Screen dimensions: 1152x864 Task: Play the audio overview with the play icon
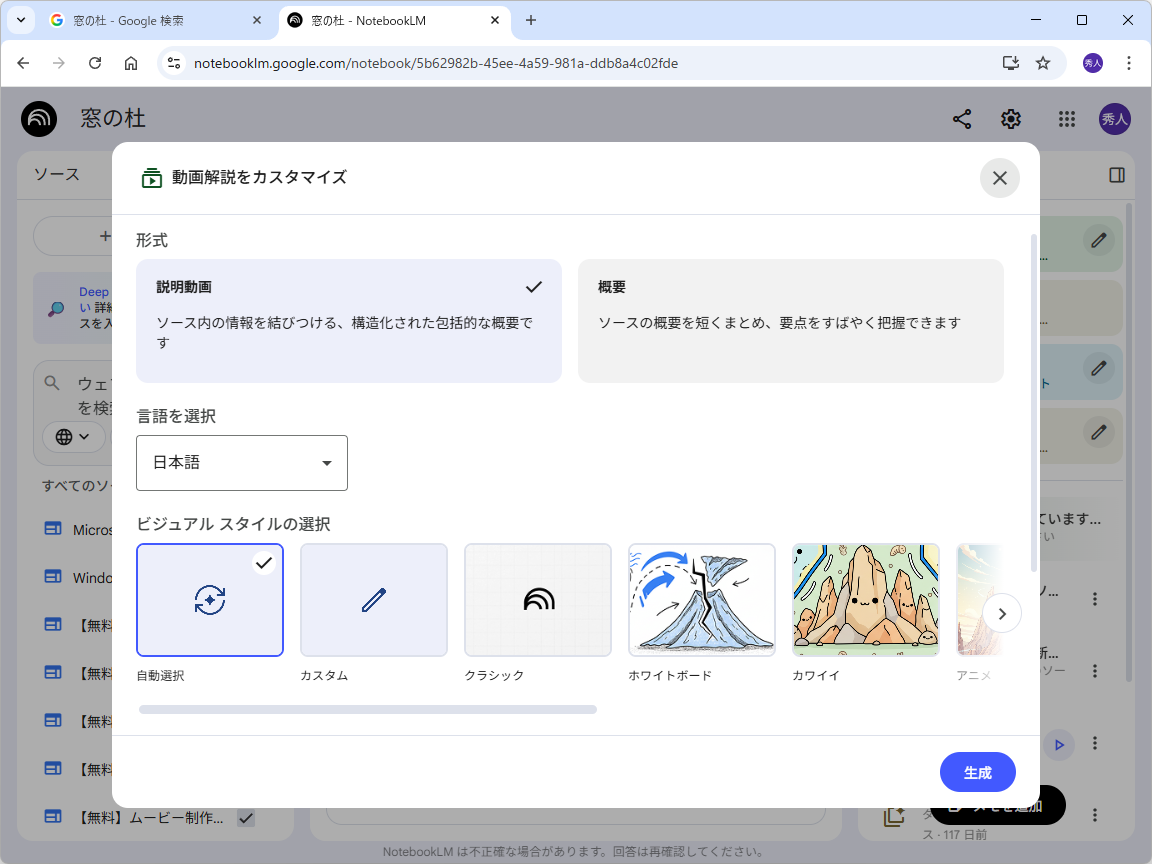(x=1058, y=744)
